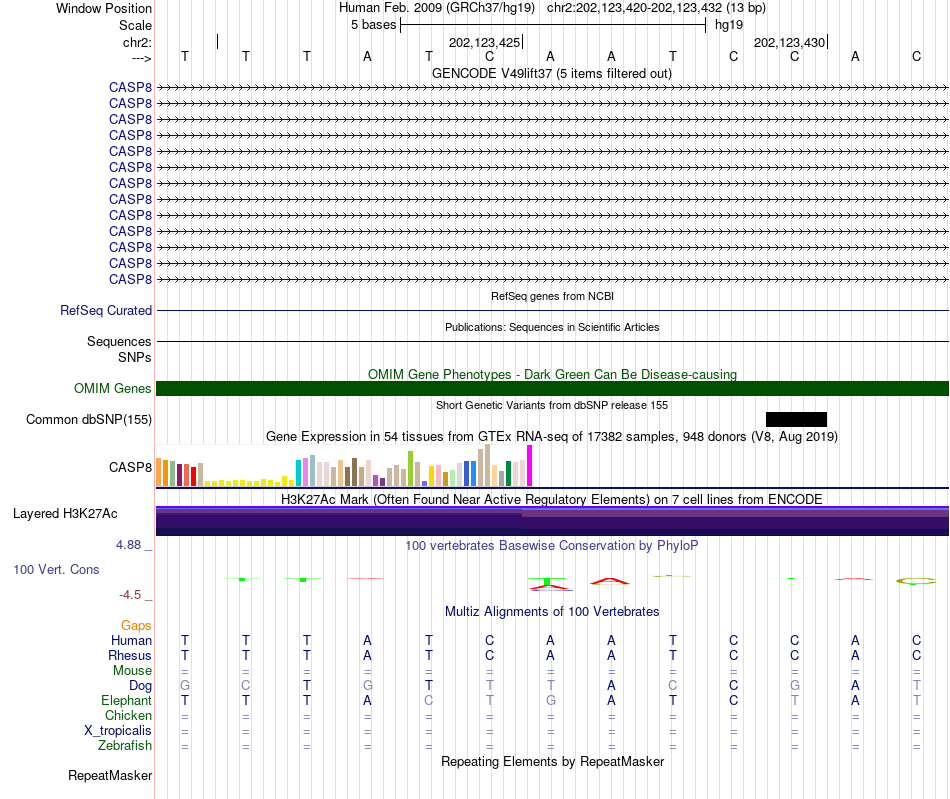Select the Scale track label
The height and width of the screenshot is (799, 950).
135,25
